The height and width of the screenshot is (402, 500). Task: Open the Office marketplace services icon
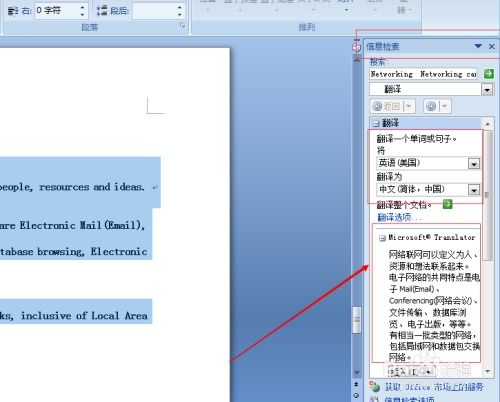(x=375, y=387)
